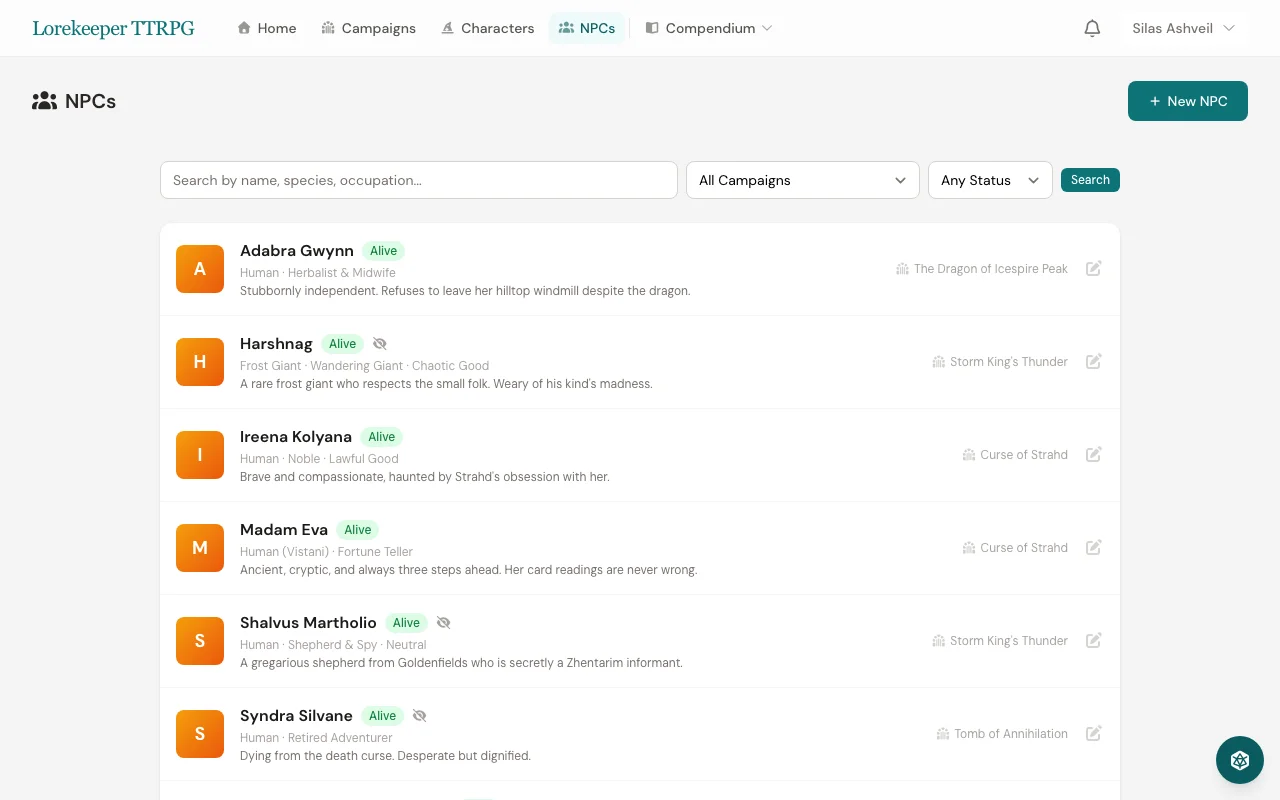Click the edit icon on Madam Eva's row

tap(1093, 547)
